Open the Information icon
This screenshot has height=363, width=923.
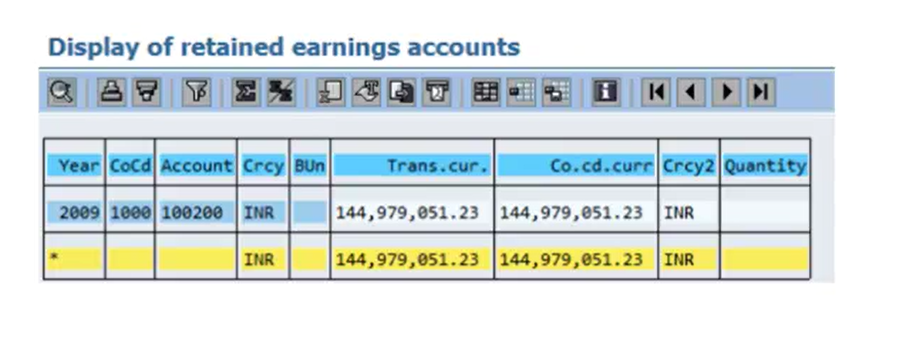tap(606, 92)
